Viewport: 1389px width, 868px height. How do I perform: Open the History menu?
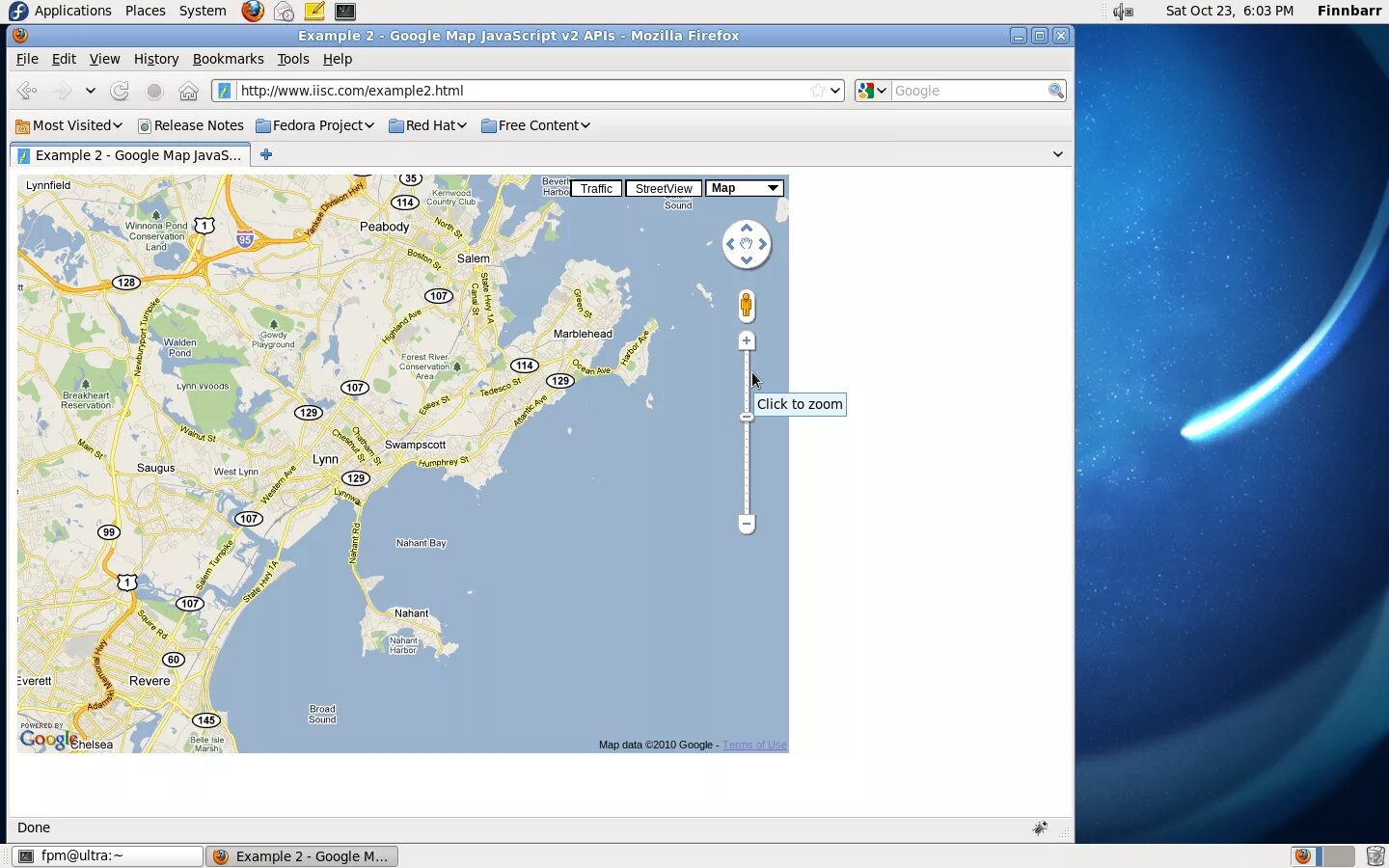(x=156, y=59)
